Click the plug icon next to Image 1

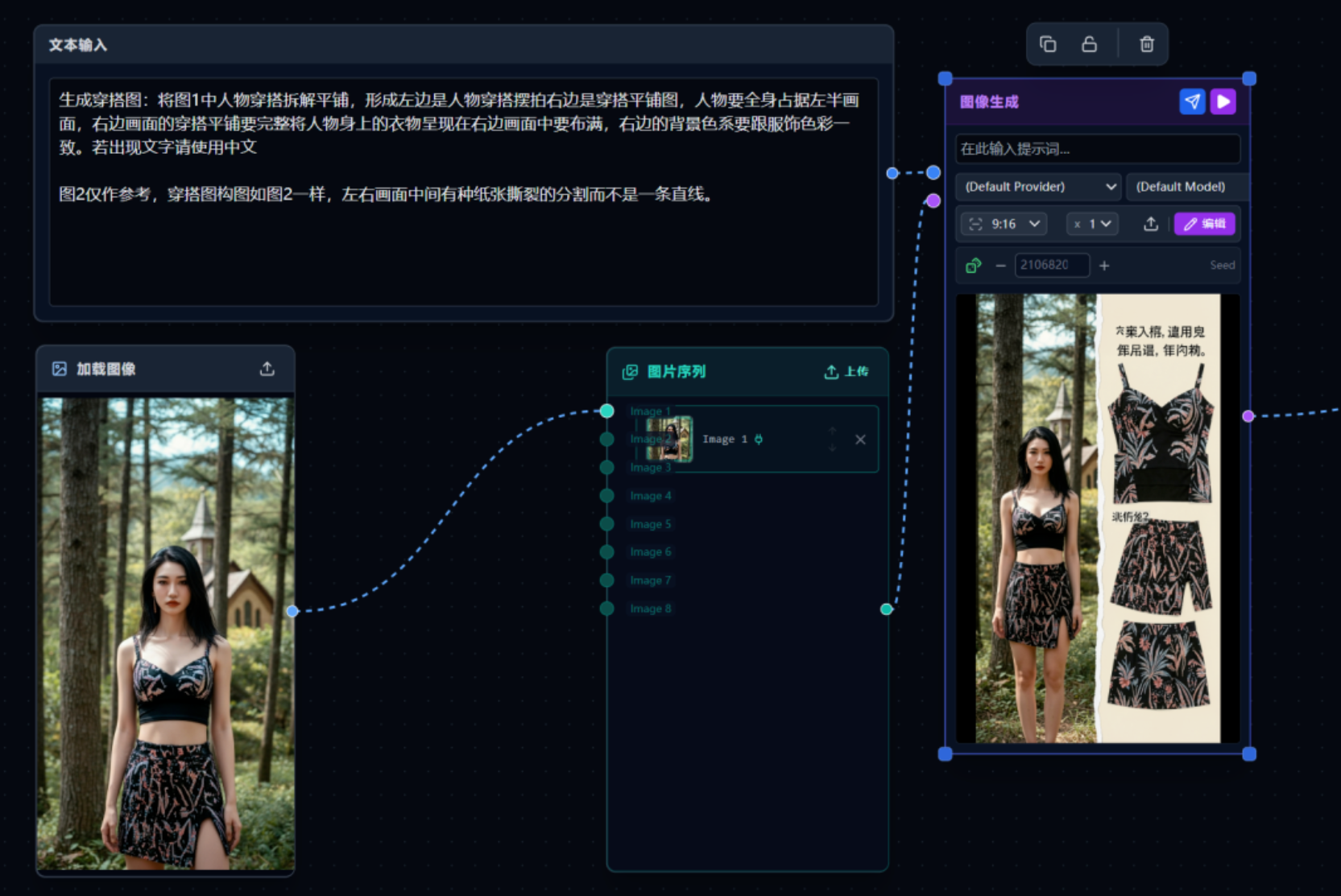[759, 440]
